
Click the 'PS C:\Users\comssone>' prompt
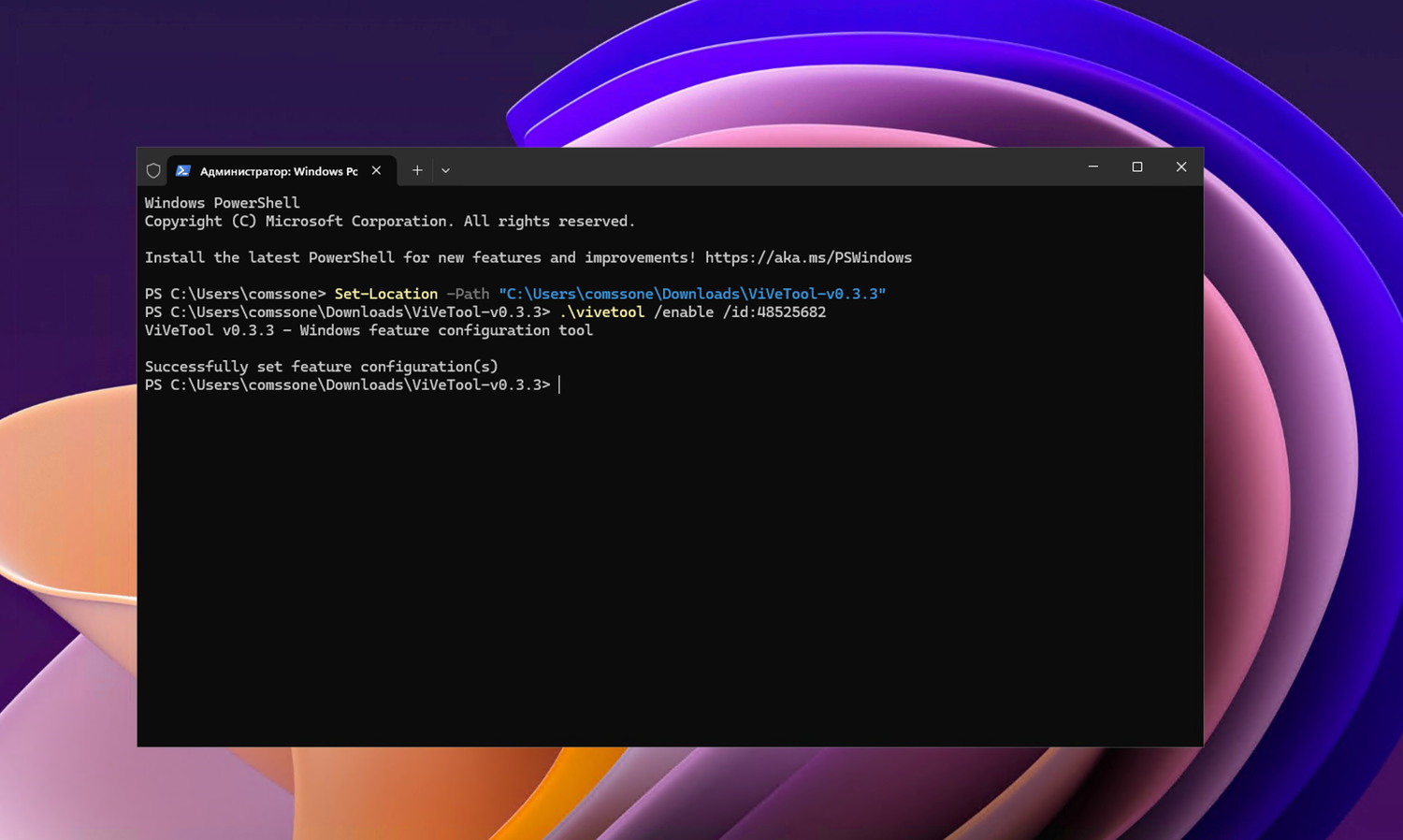tap(236, 294)
